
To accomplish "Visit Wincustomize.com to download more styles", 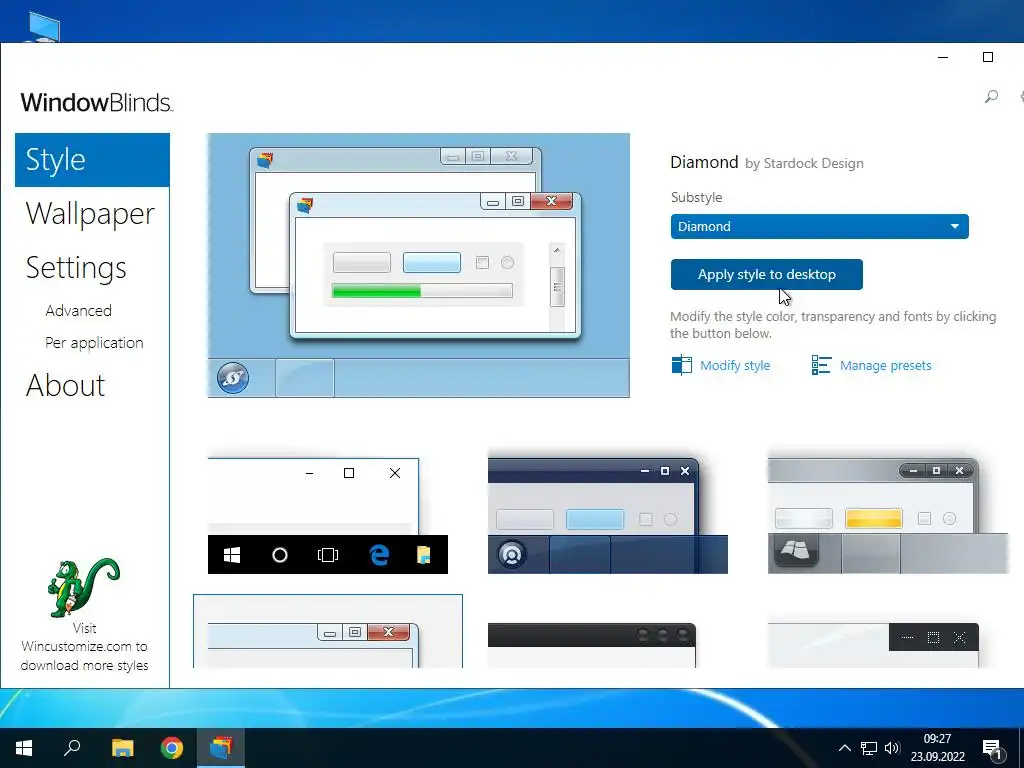I will coord(84,647).
